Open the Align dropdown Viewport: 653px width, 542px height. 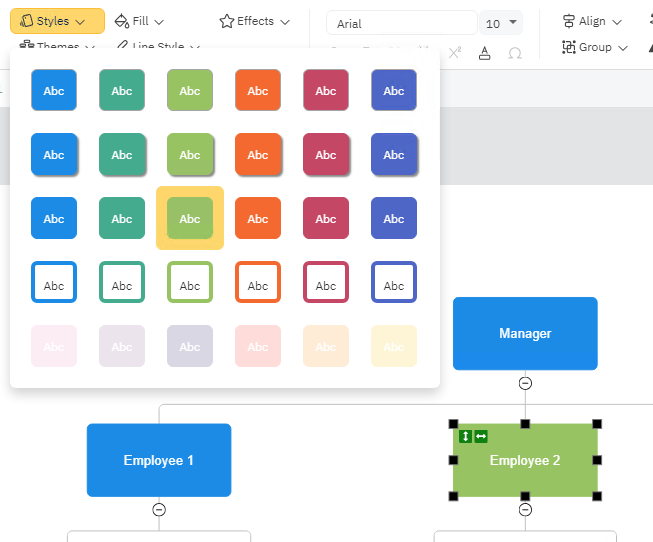[x=592, y=21]
